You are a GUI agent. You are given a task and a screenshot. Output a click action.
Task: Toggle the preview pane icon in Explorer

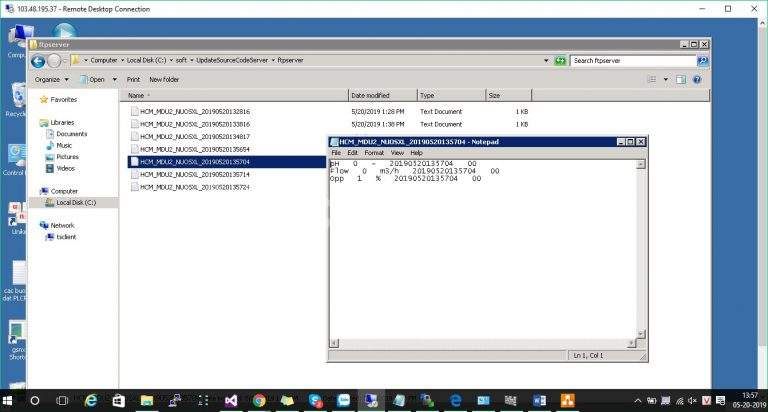681,79
